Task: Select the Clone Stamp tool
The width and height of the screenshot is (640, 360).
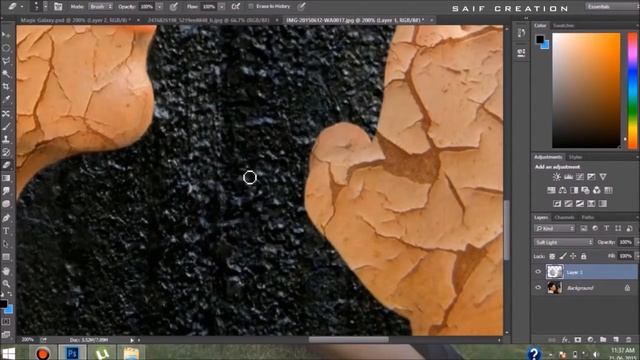Action: point(6,139)
